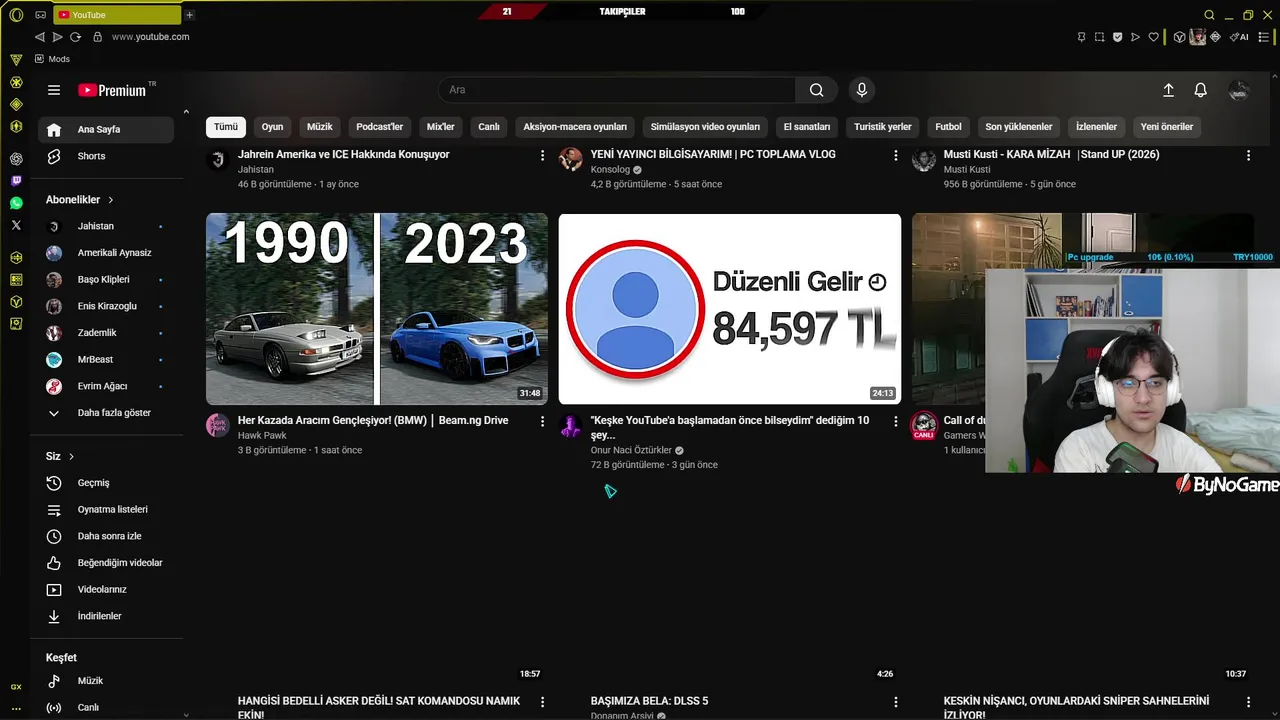Open Twitch panel in the sidebar
The width and height of the screenshot is (1280, 720).
coord(16,181)
